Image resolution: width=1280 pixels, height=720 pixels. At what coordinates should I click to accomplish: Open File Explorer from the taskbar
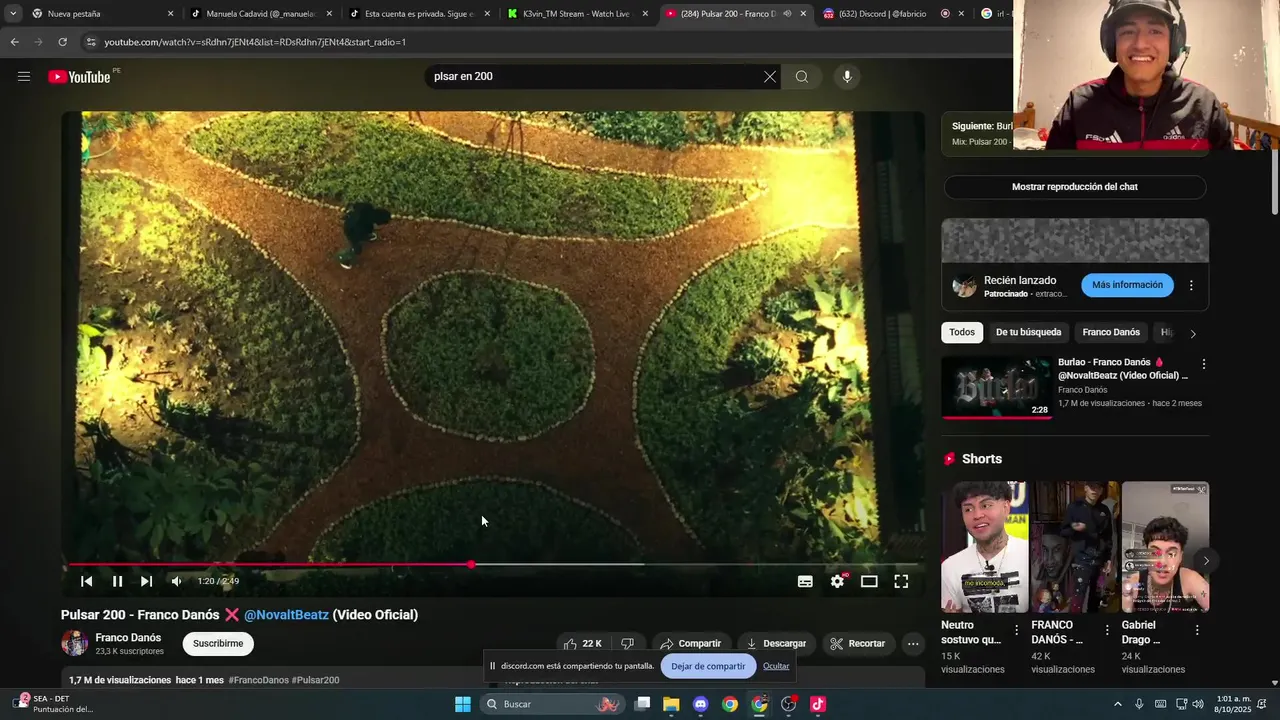click(x=671, y=704)
